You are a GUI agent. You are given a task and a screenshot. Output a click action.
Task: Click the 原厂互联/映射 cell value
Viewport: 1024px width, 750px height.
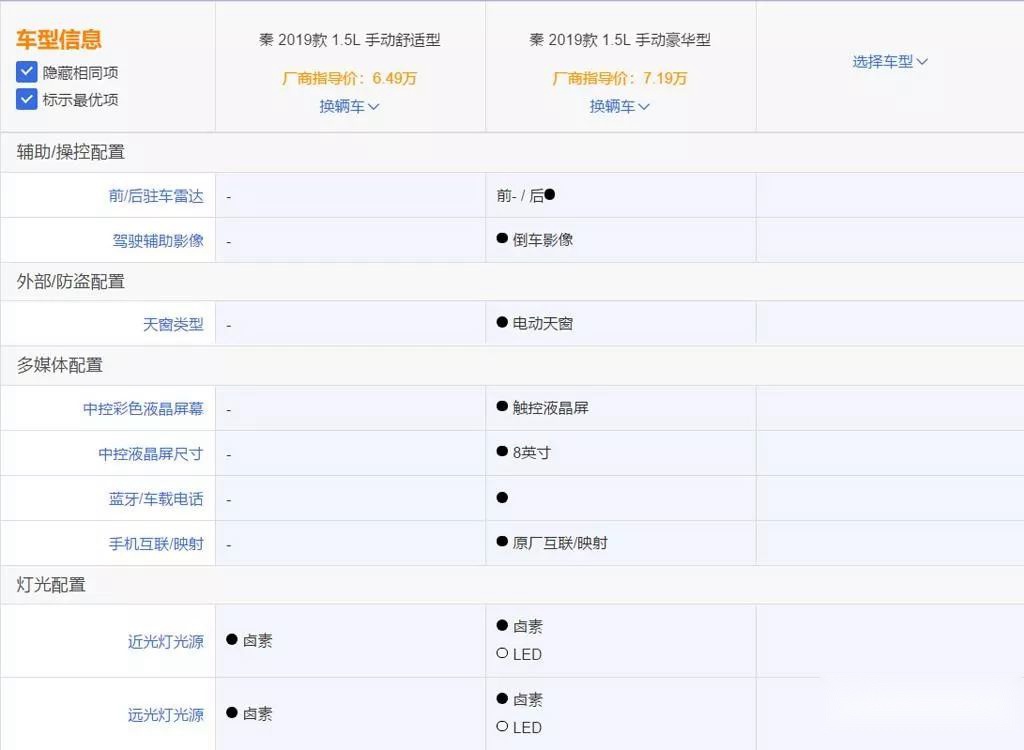coord(552,543)
